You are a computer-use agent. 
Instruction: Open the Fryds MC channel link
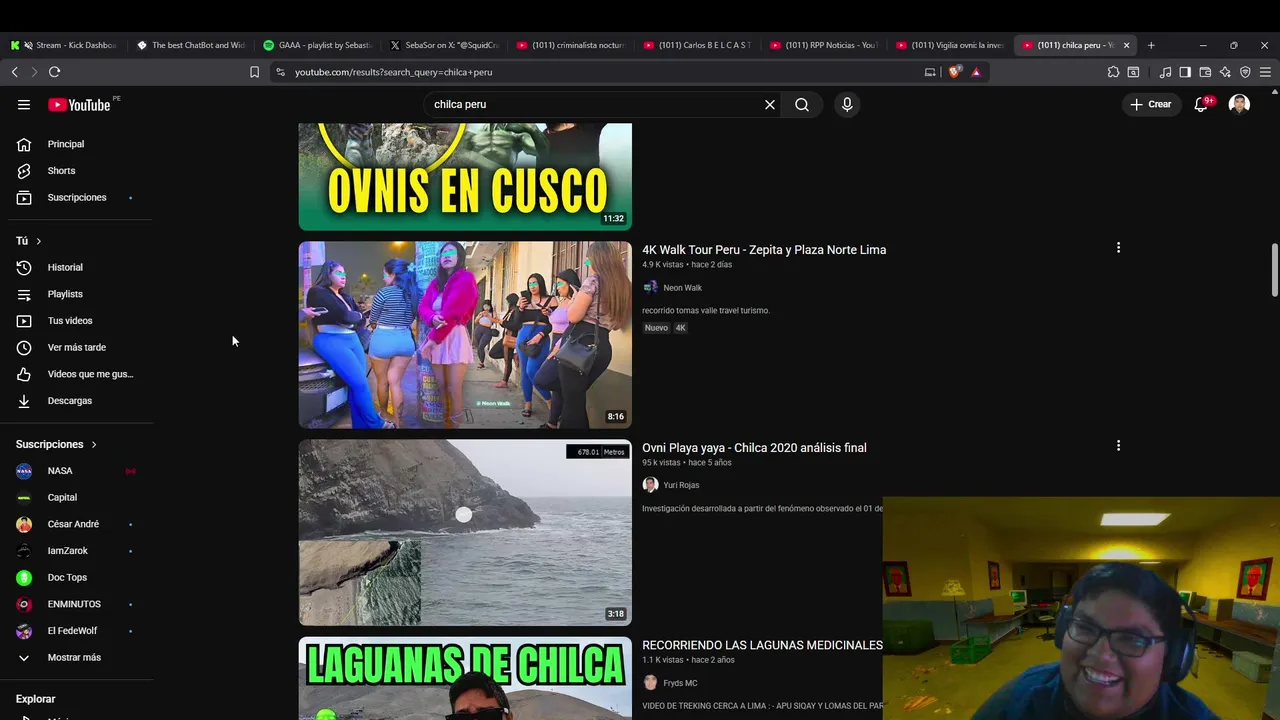coord(680,684)
